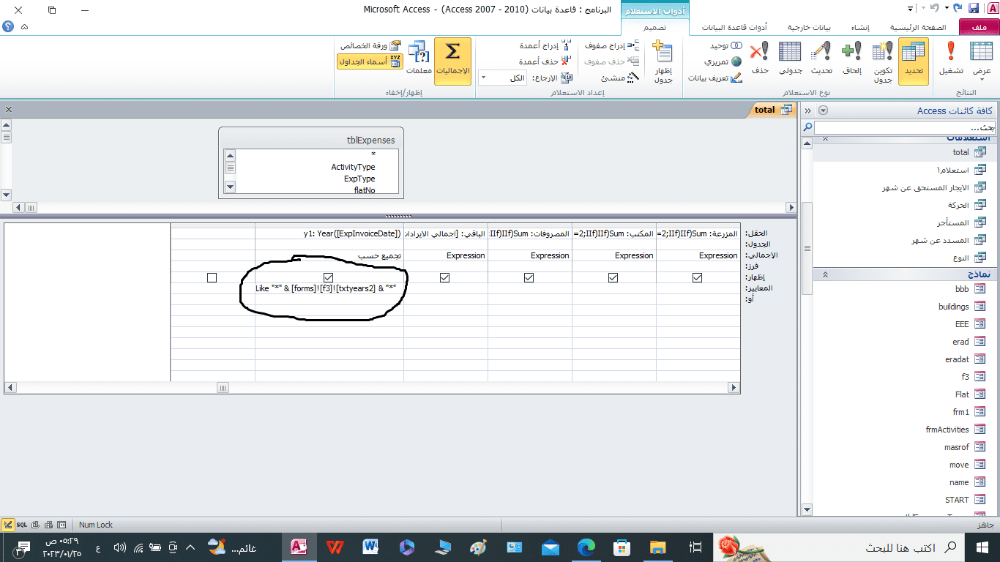Choose تكوين جدول make-table query
The image size is (1000, 562).
[x=883, y=62]
